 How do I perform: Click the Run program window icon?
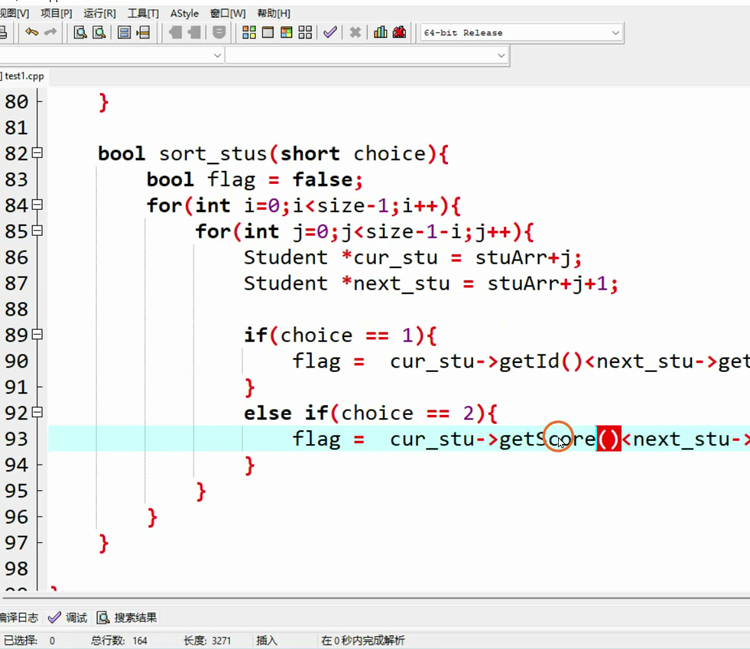268,33
